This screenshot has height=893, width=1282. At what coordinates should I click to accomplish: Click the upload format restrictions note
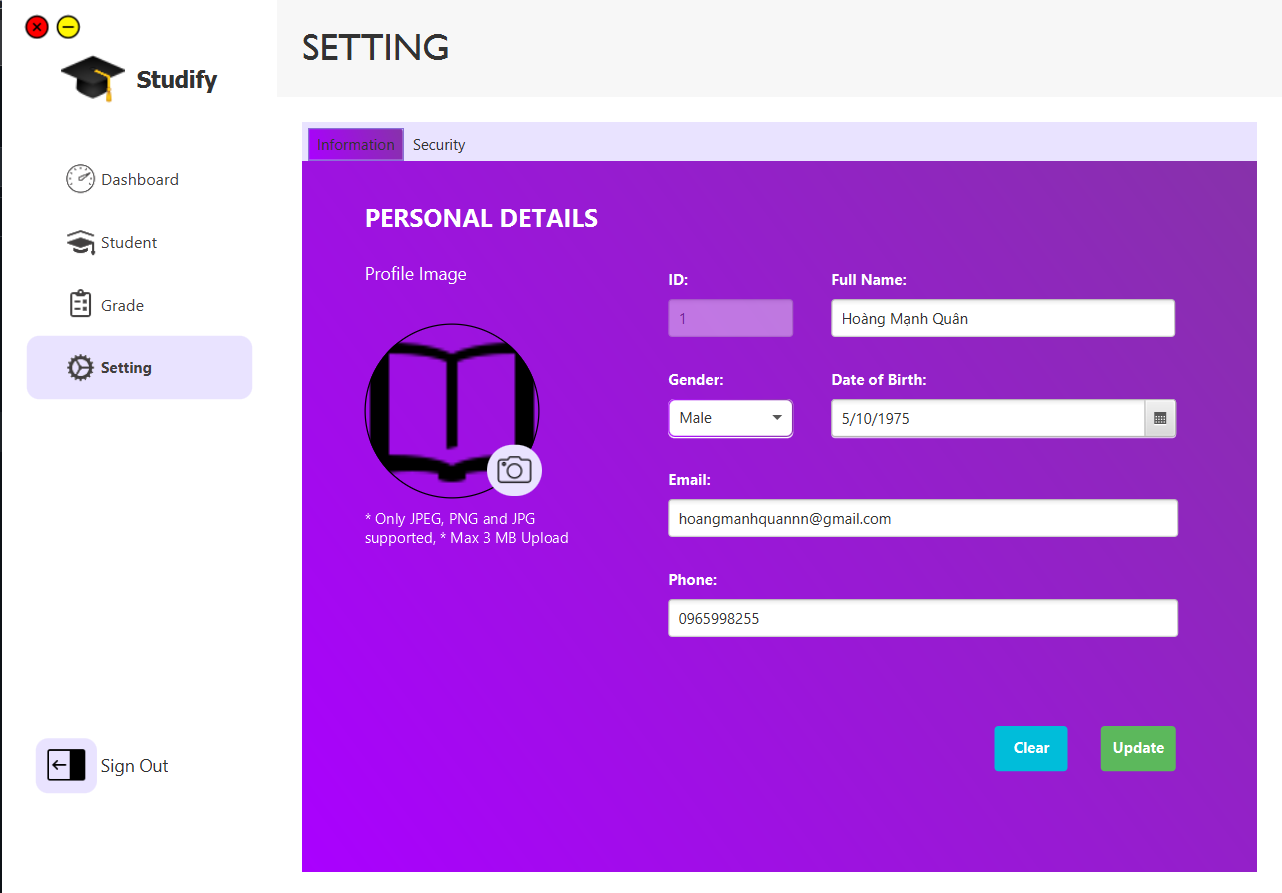point(467,529)
